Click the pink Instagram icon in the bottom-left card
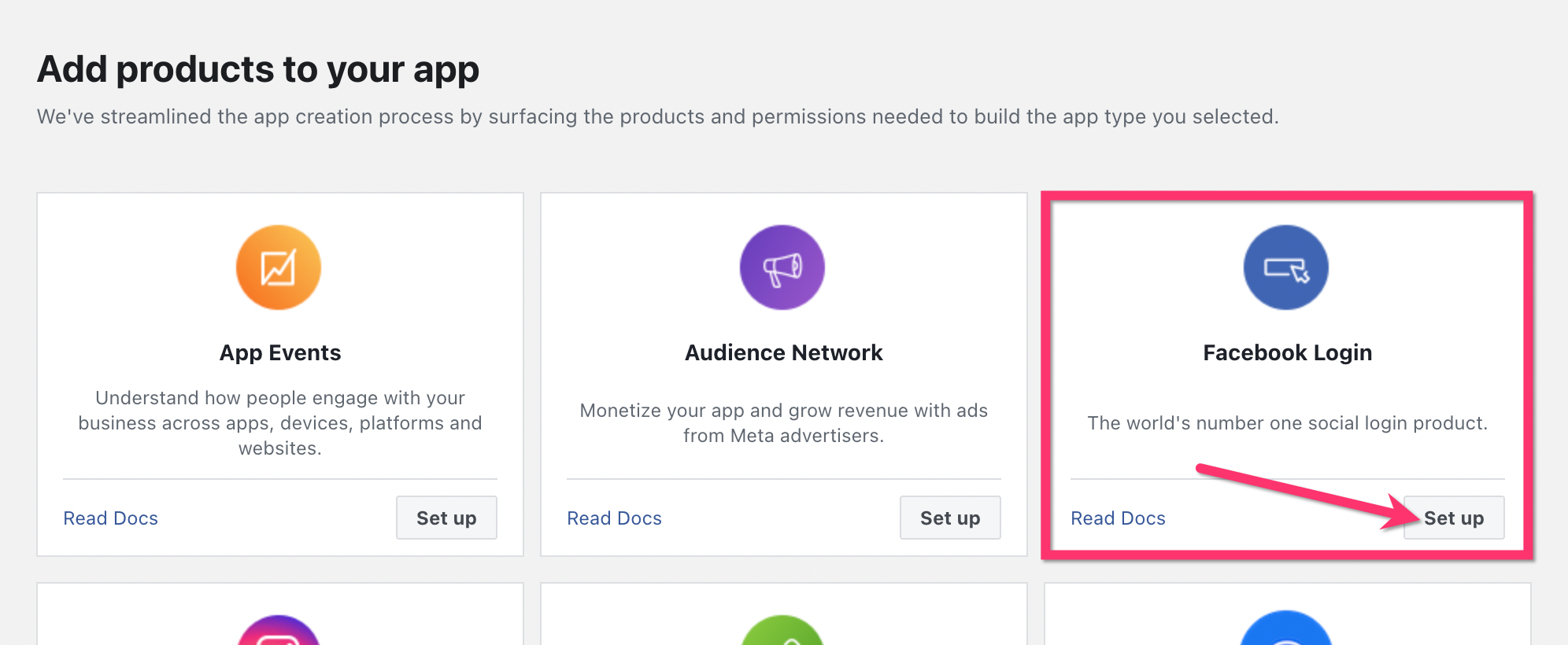Viewport: 1568px width, 645px height. [x=279, y=632]
